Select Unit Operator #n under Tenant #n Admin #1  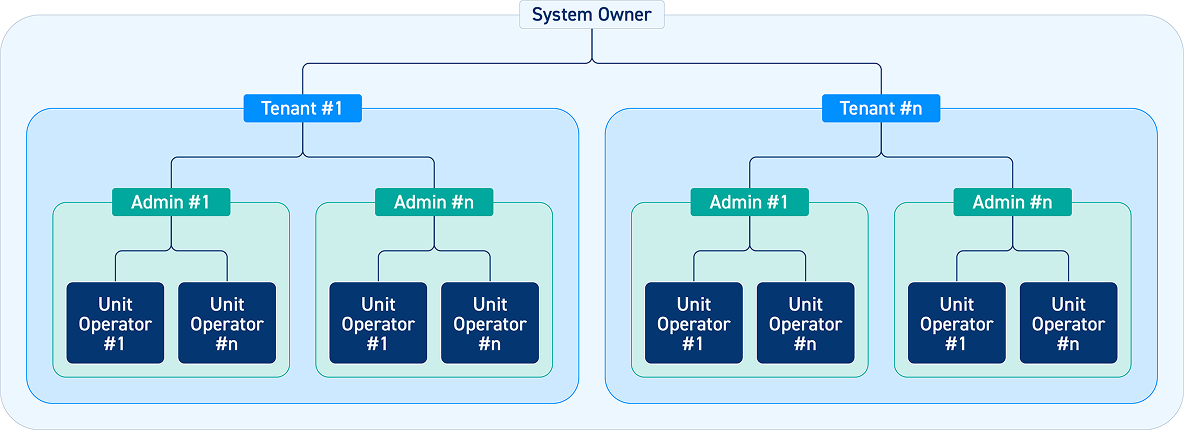(806, 323)
